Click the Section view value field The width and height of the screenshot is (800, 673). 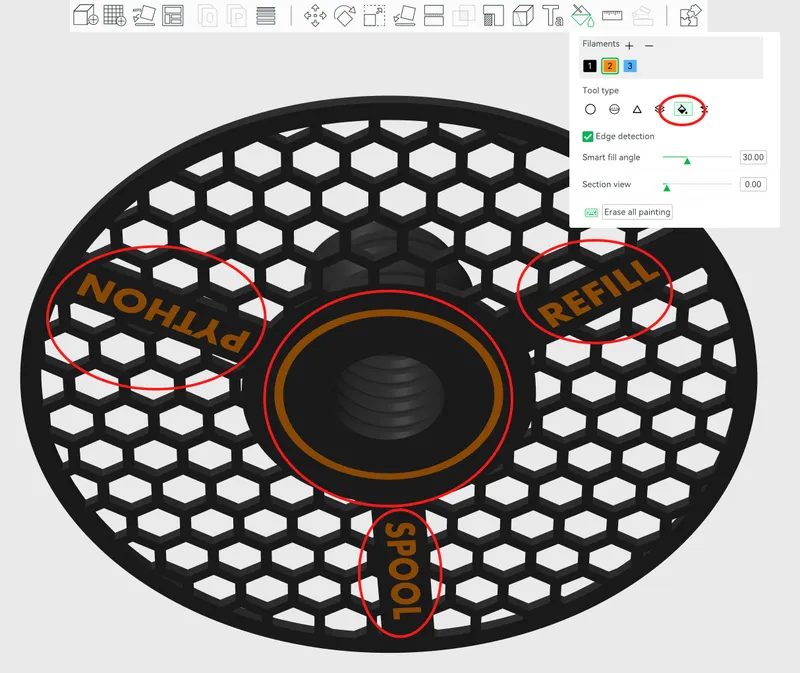753,184
